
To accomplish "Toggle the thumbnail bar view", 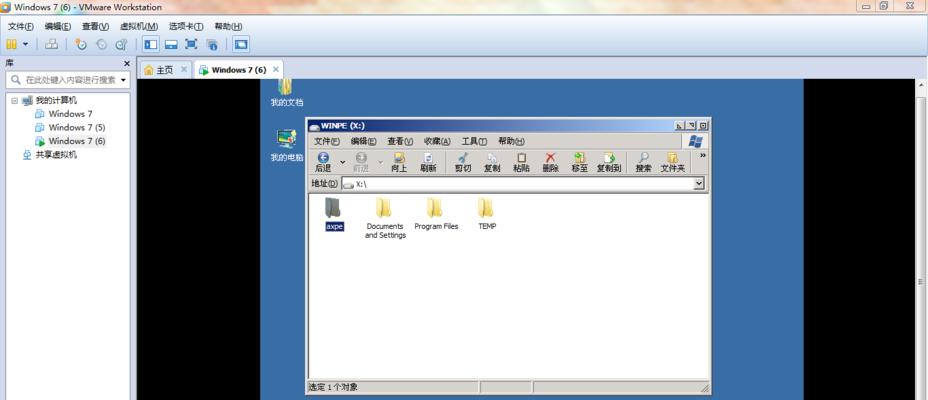I will (x=171, y=44).
